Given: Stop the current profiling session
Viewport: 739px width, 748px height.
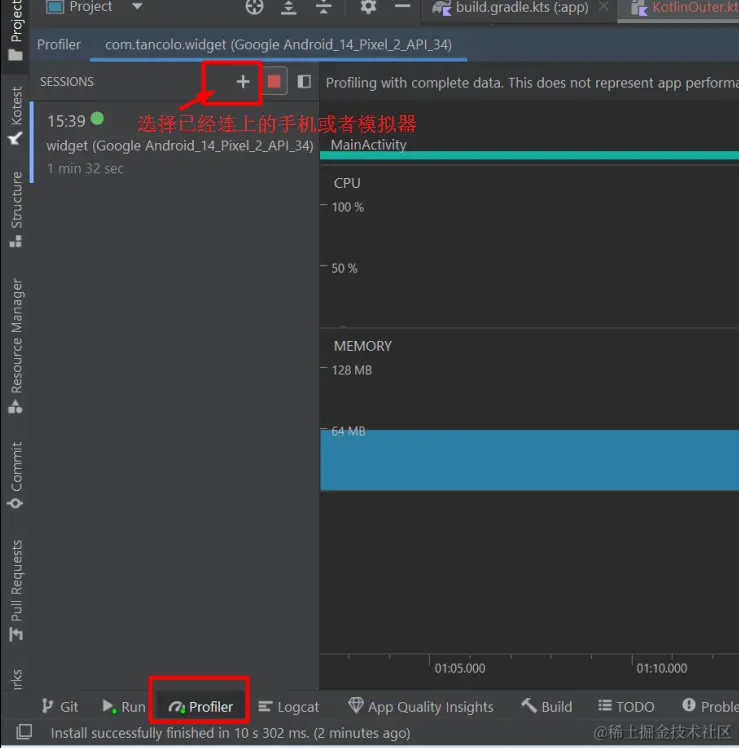Looking at the screenshot, I should click(x=274, y=82).
